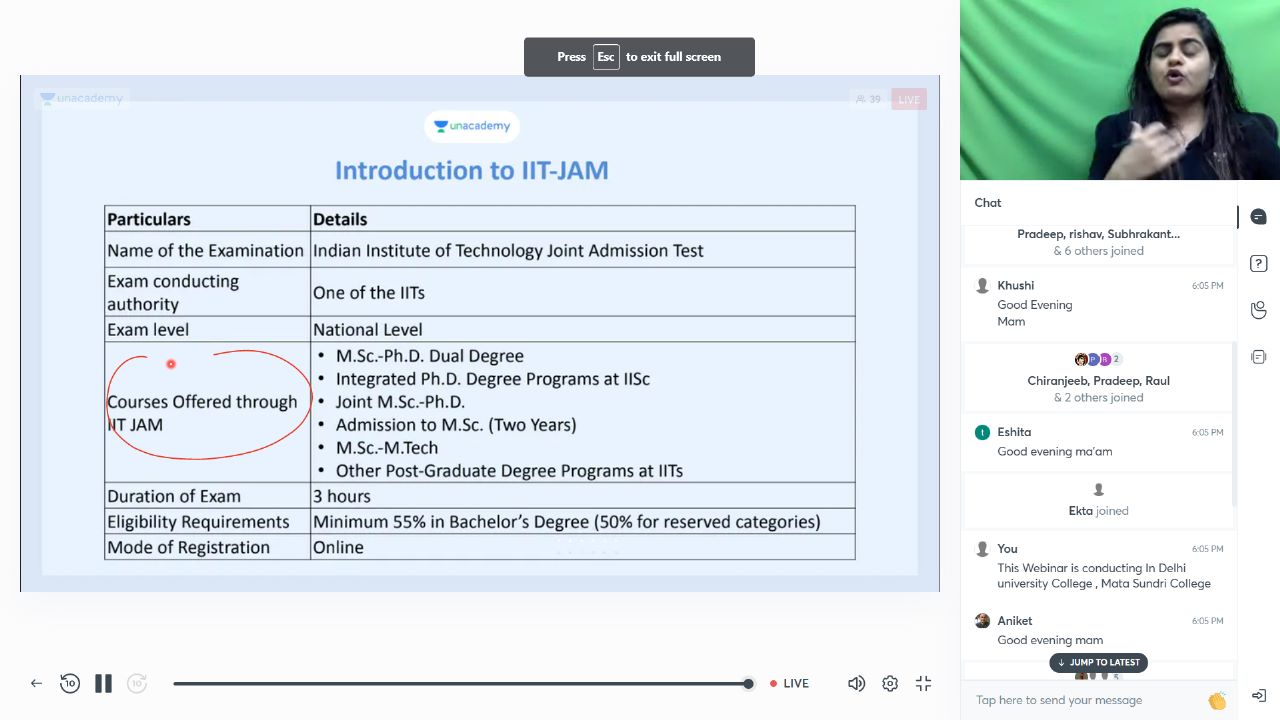The height and width of the screenshot is (720, 1280).
Task: Click the video progress slider handle
Action: (748, 683)
